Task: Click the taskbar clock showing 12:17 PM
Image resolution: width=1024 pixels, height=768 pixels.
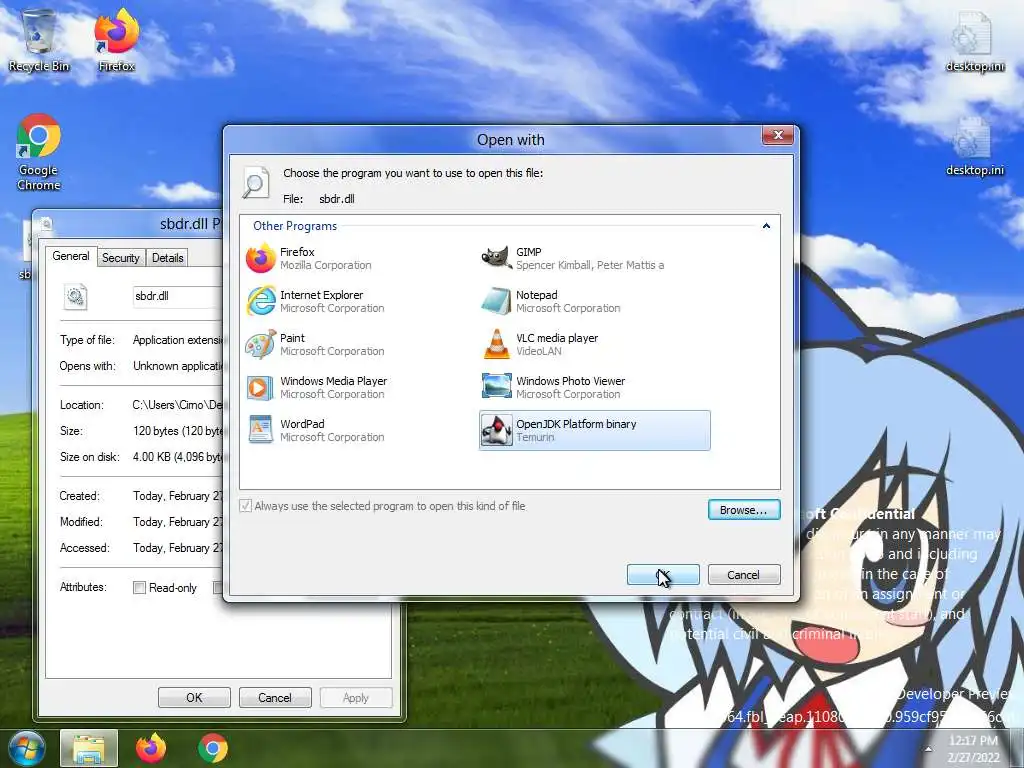Action: click(973, 748)
